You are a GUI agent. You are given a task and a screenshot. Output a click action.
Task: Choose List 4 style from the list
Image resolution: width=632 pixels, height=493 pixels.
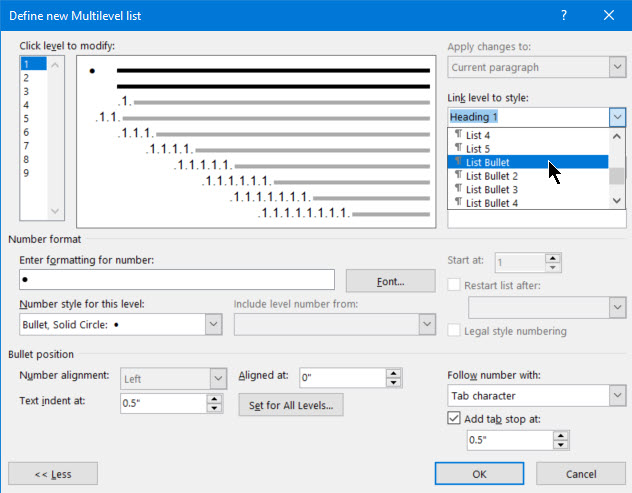[x=528, y=135]
